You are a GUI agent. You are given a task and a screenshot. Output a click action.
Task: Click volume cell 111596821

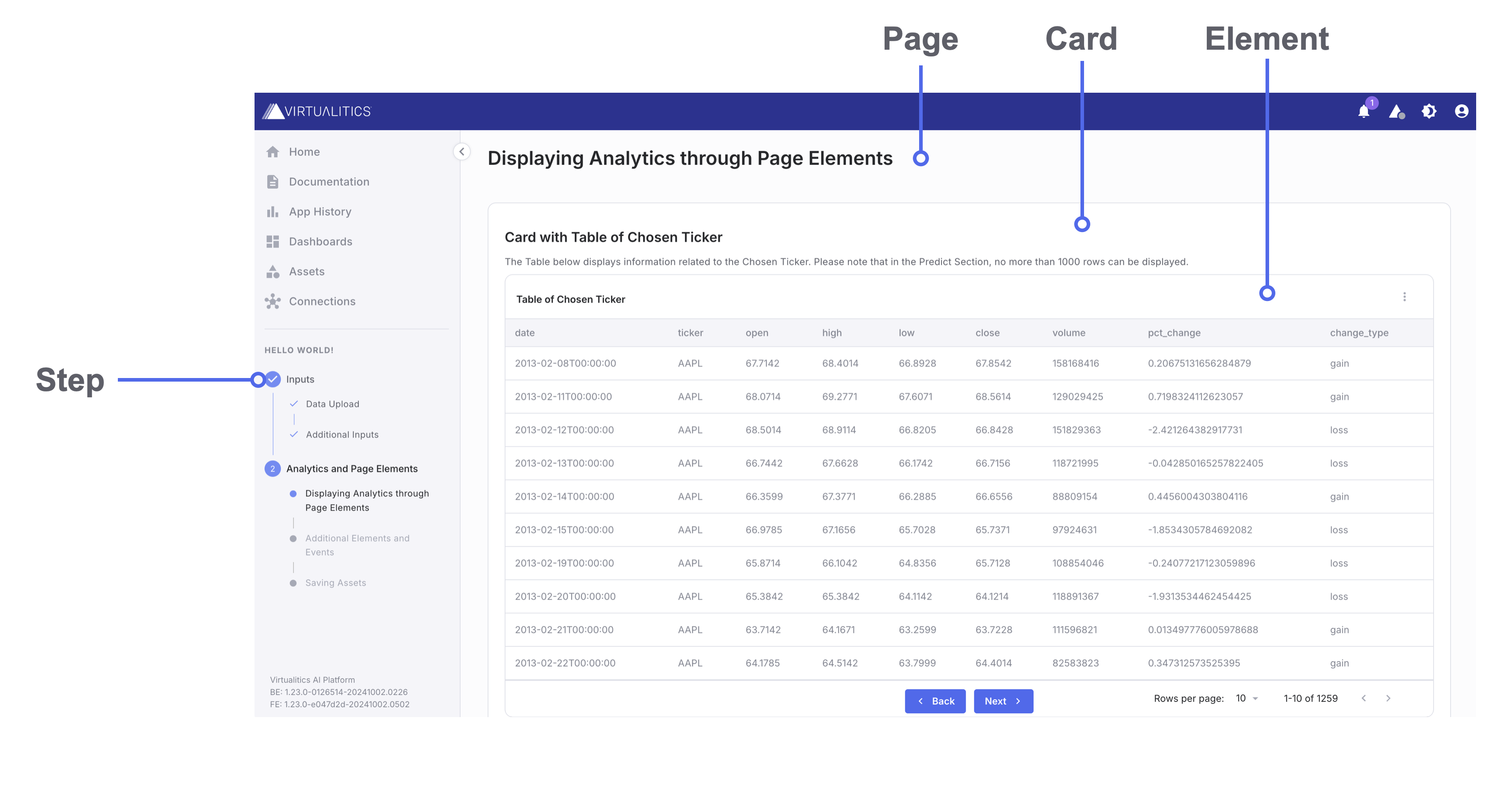pyautogui.click(x=1075, y=630)
